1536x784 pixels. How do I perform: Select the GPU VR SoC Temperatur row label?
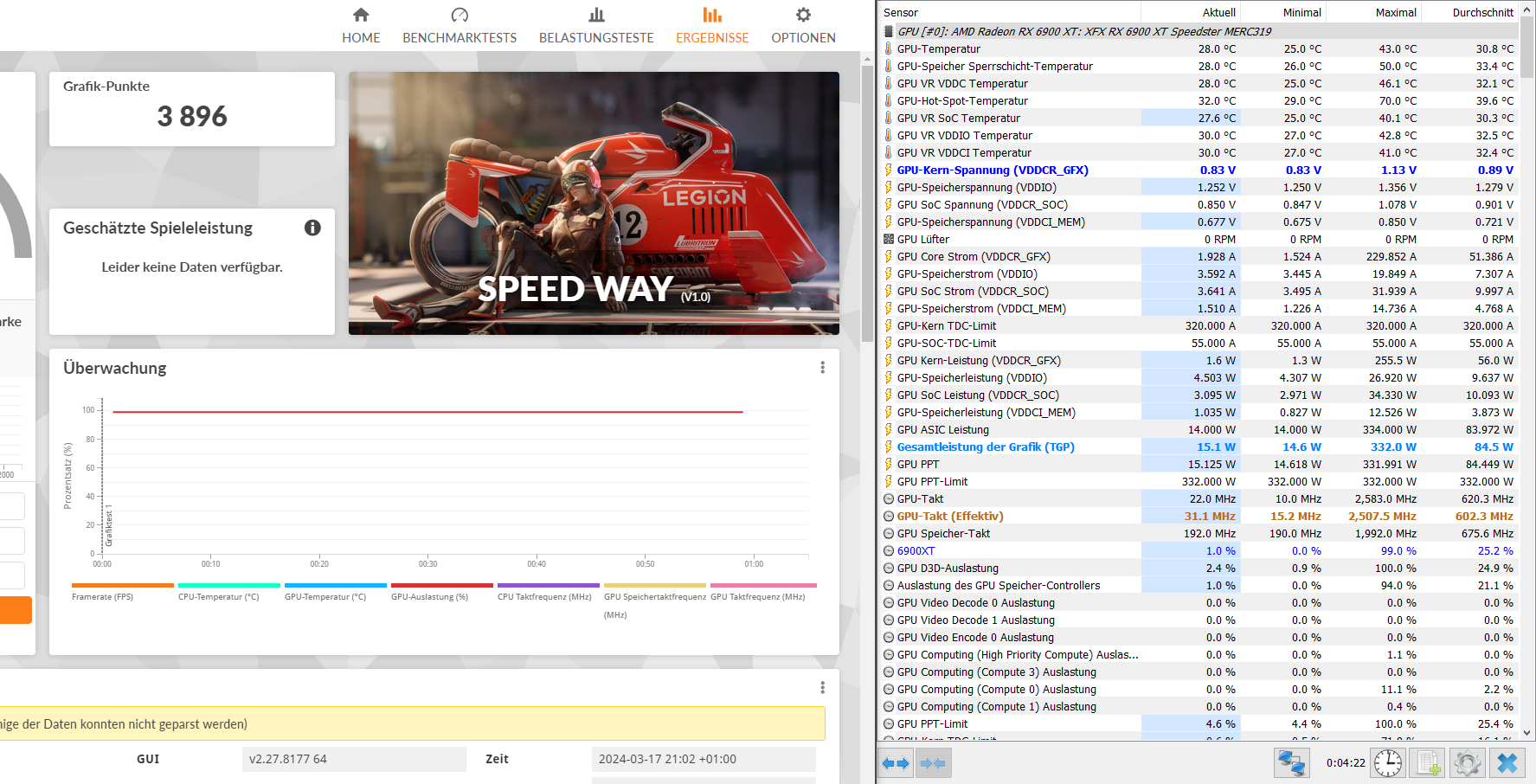959,118
